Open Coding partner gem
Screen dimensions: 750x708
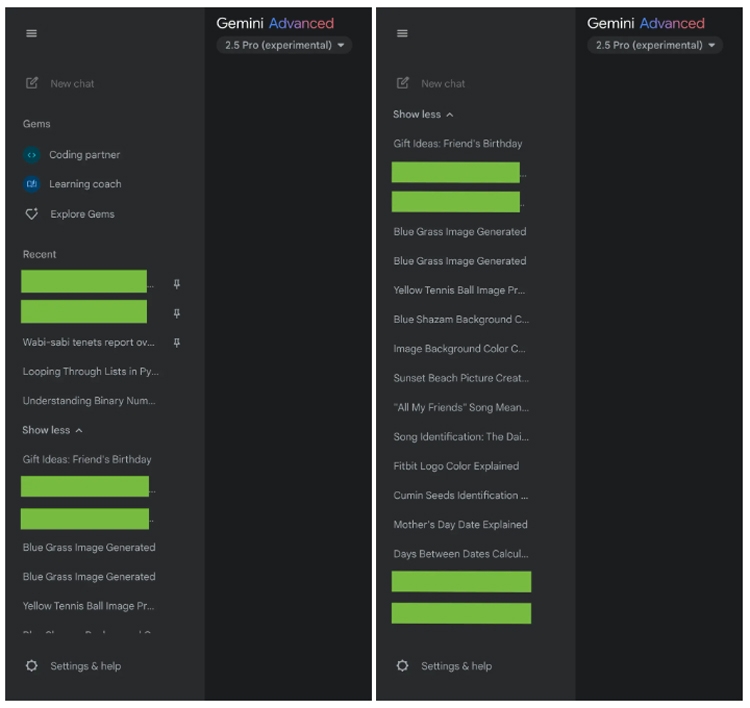84,155
